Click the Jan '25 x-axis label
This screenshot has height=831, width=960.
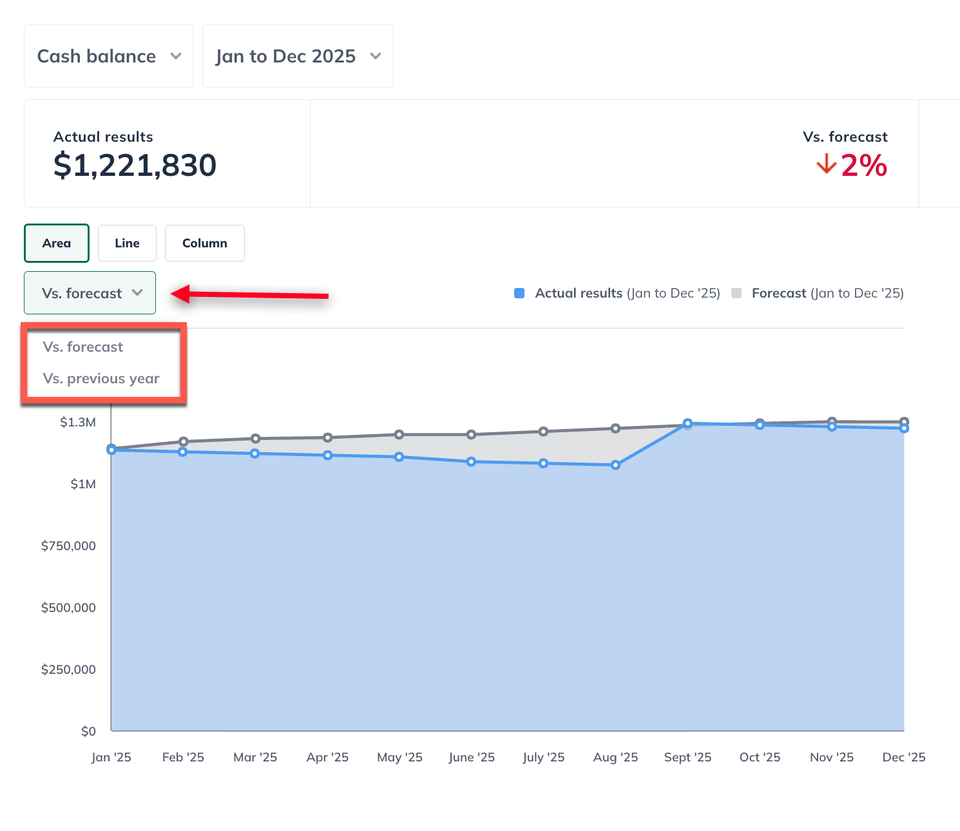pos(111,758)
